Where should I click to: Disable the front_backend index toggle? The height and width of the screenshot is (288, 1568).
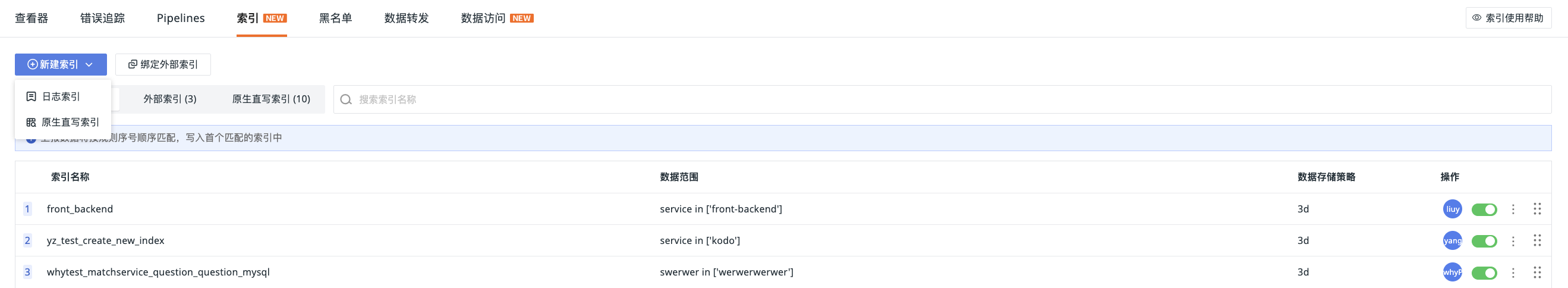coord(1484,209)
